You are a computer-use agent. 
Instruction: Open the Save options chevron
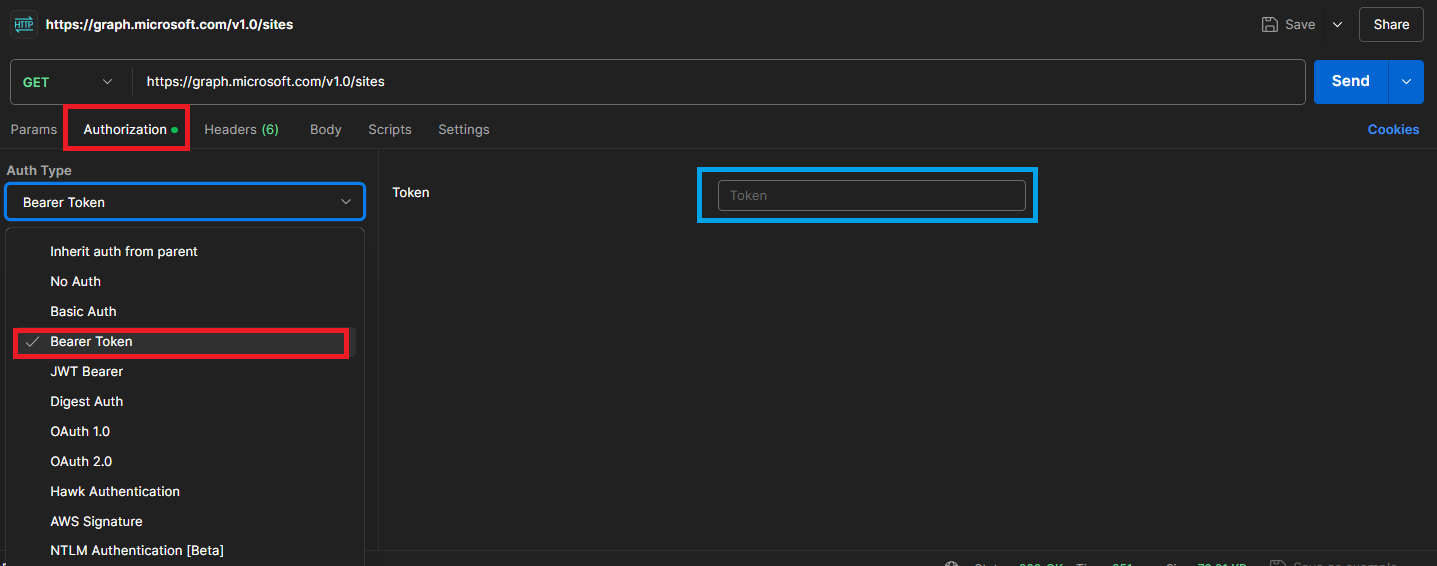tap(1337, 24)
